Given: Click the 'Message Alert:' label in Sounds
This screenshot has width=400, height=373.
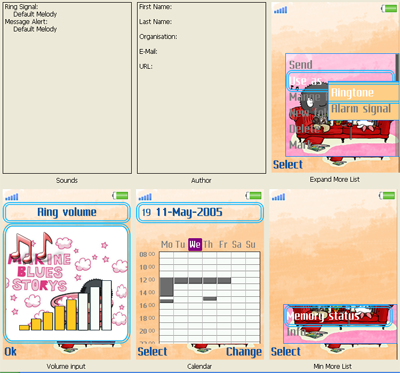Looking at the screenshot, I should [x=26, y=22].
